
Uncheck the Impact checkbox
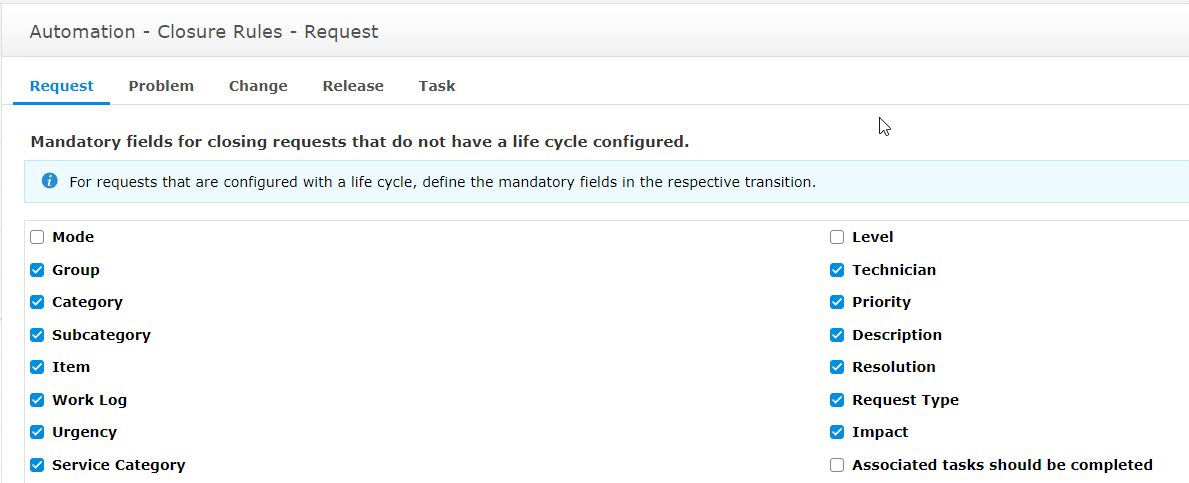click(837, 432)
